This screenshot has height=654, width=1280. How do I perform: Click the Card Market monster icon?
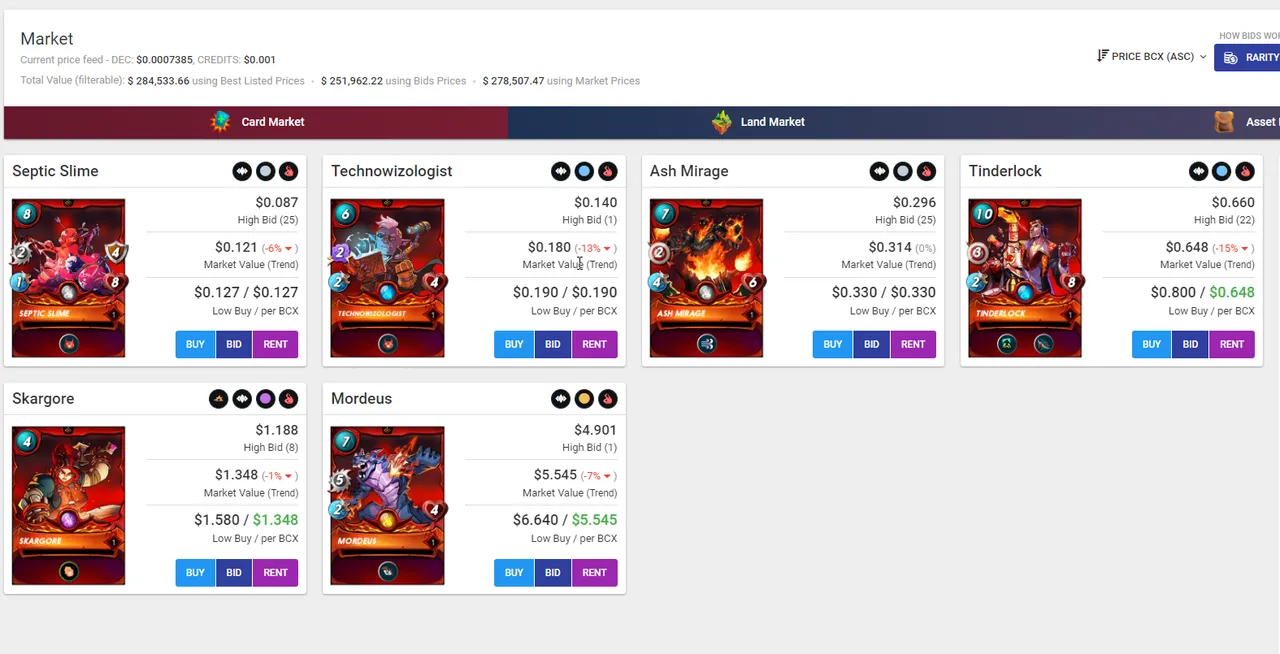tap(221, 122)
